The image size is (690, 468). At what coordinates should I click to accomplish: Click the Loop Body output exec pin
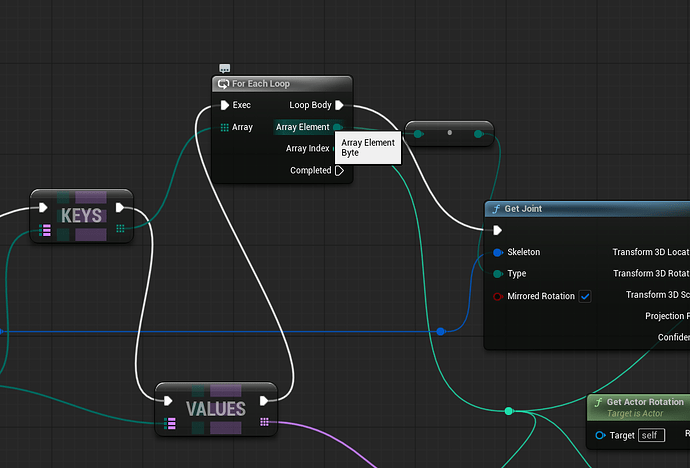[339, 105]
